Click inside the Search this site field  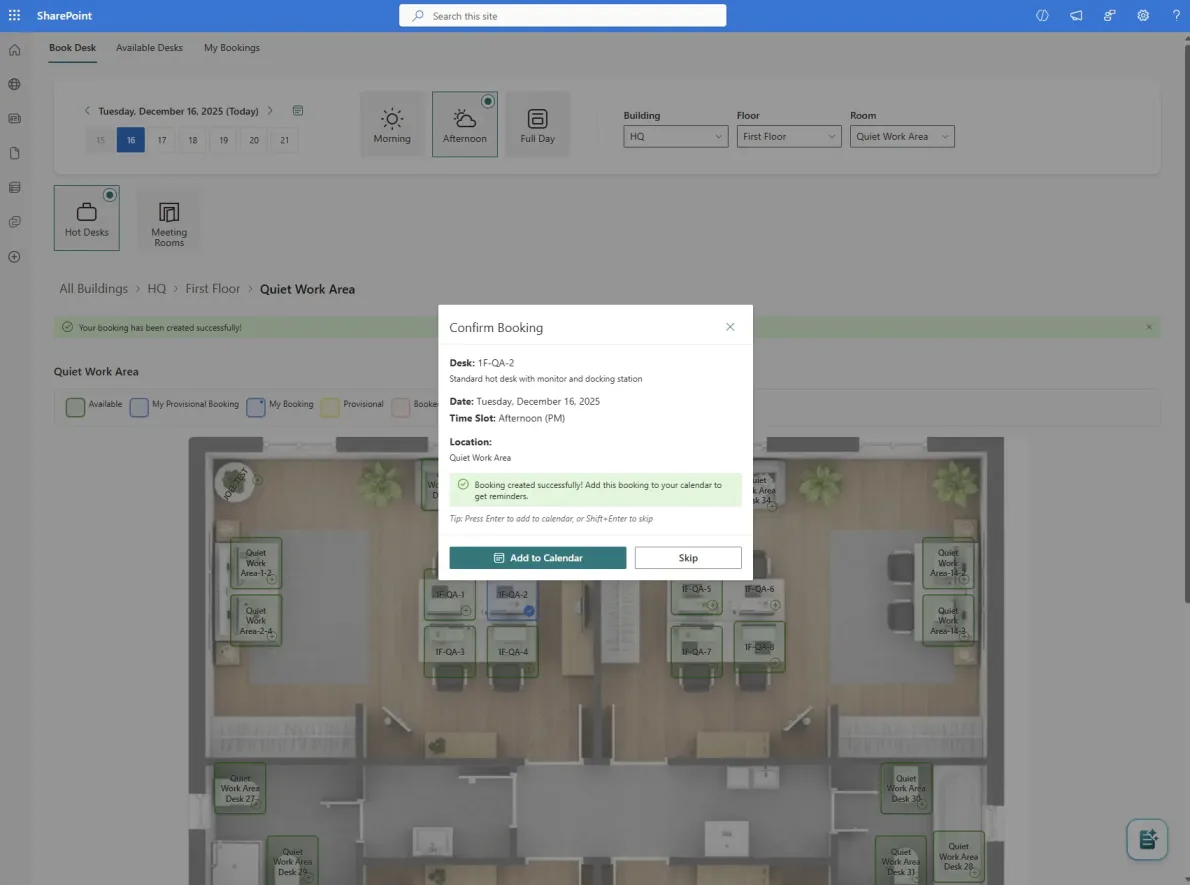562,15
